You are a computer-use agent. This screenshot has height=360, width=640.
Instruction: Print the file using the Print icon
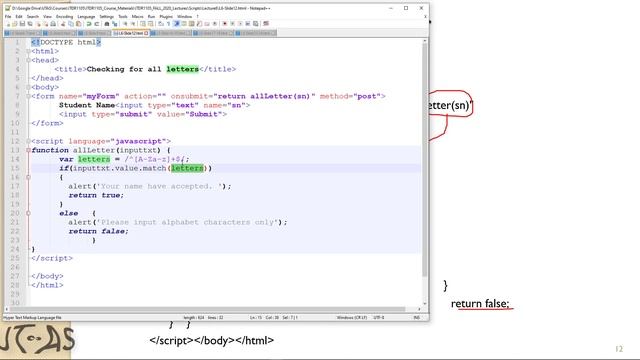(x=52, y=24)
